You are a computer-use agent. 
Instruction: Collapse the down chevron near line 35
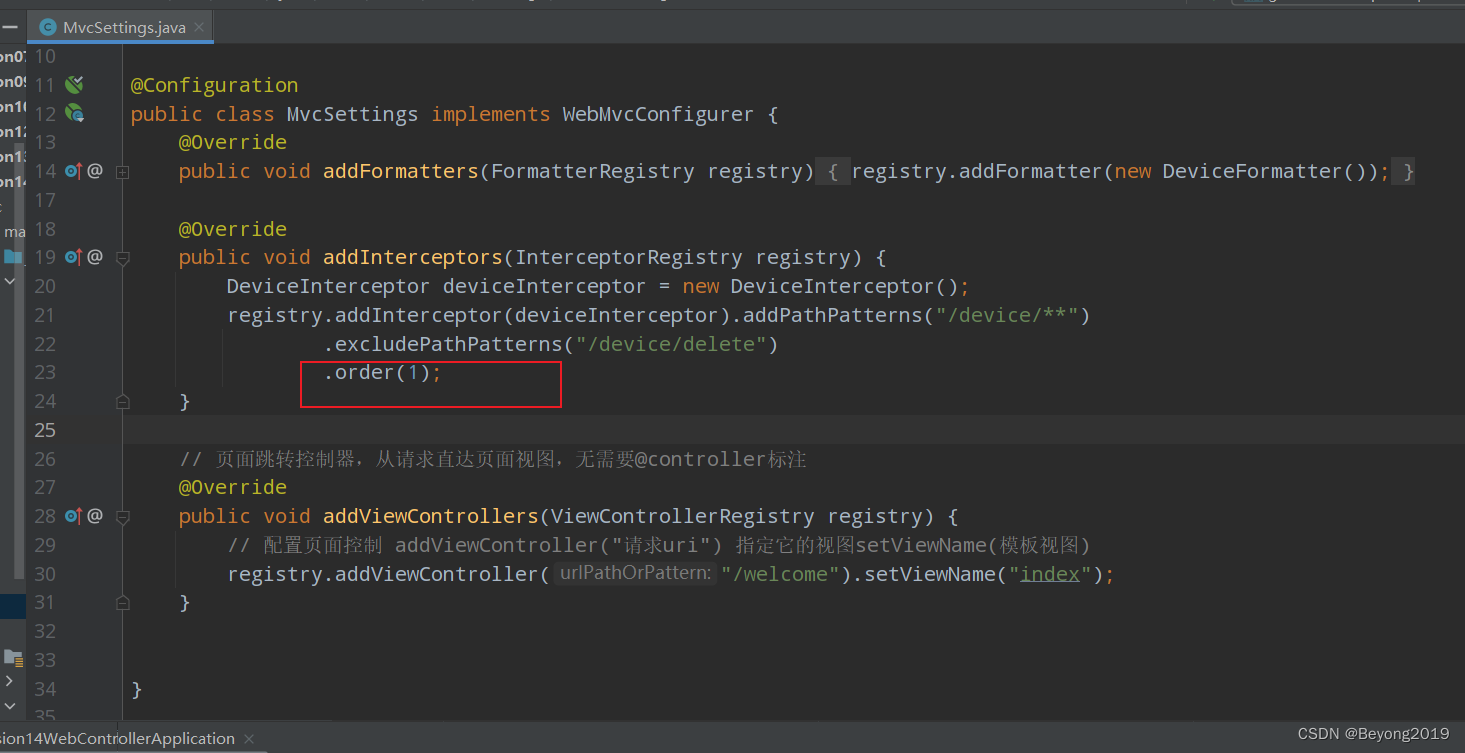click(9, 706)
